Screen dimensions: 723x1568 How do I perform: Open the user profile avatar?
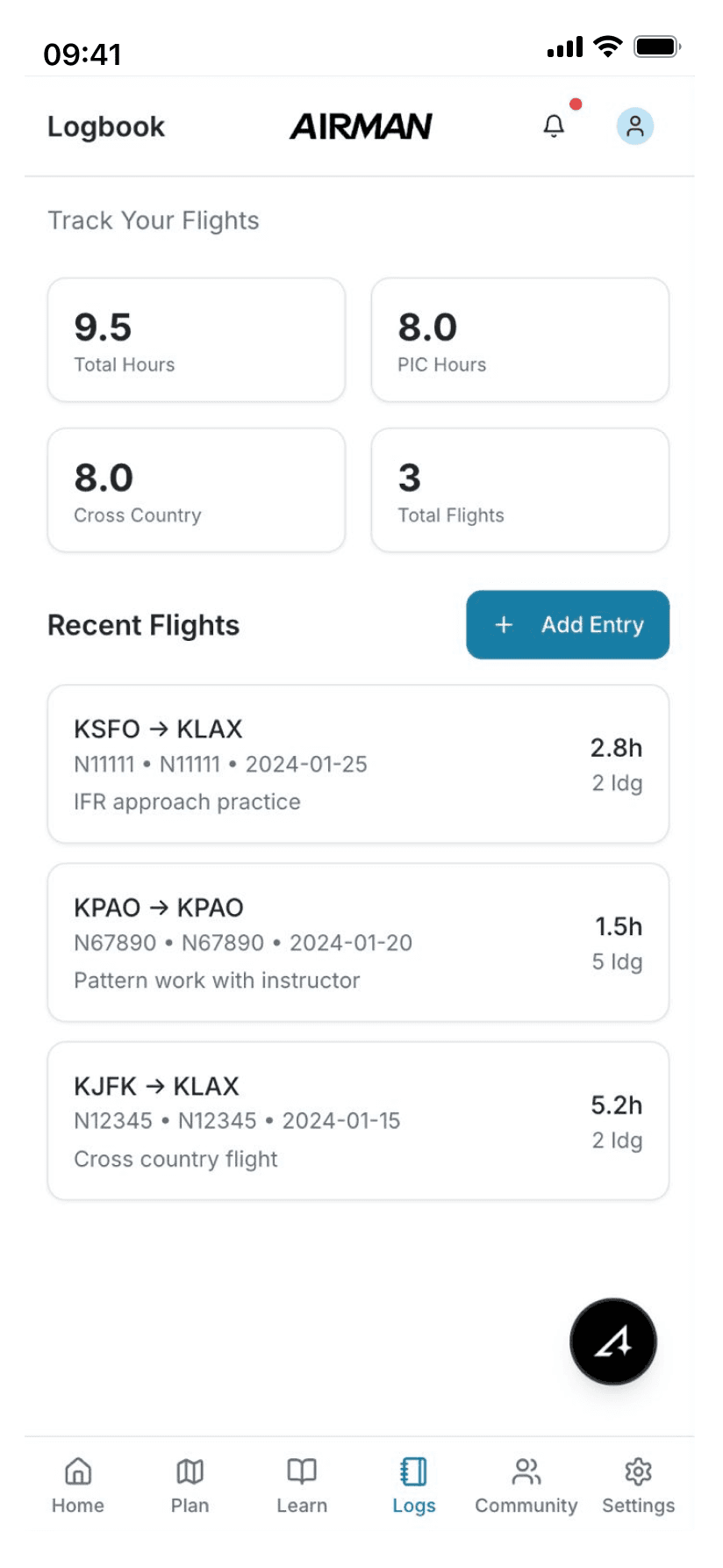pos(635,126)
